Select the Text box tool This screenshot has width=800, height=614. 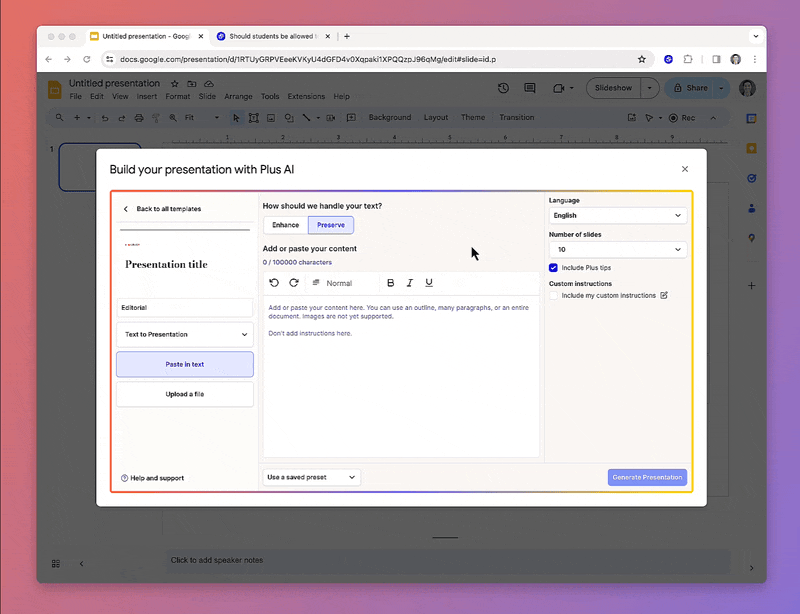pyautogui.click(x=253, y=118)
